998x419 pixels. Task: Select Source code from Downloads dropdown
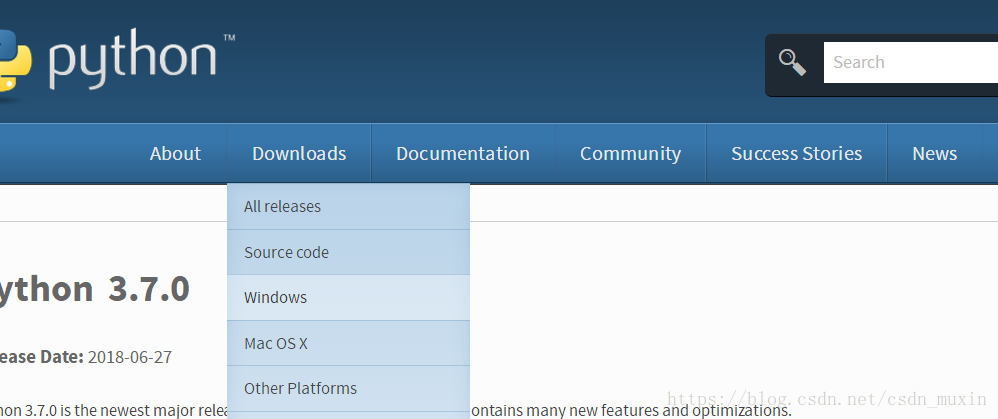pos(348,252)
